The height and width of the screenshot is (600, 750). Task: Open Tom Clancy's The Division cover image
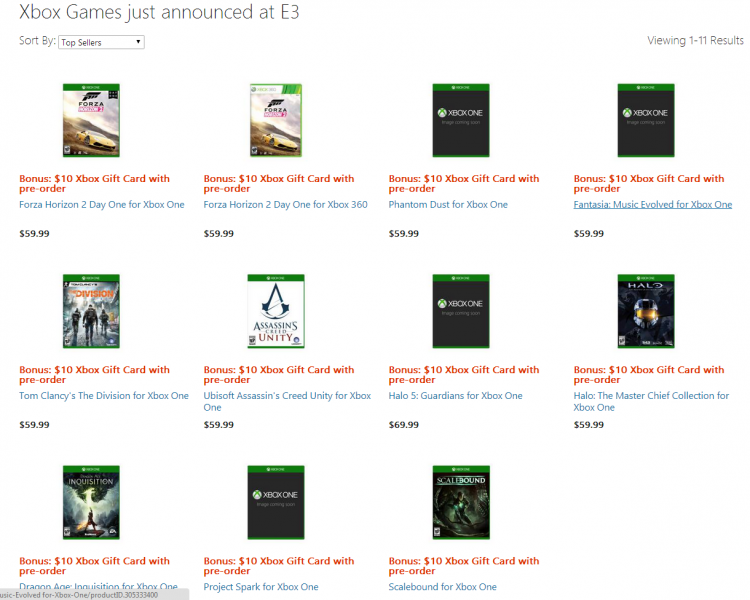coord(91,311)
